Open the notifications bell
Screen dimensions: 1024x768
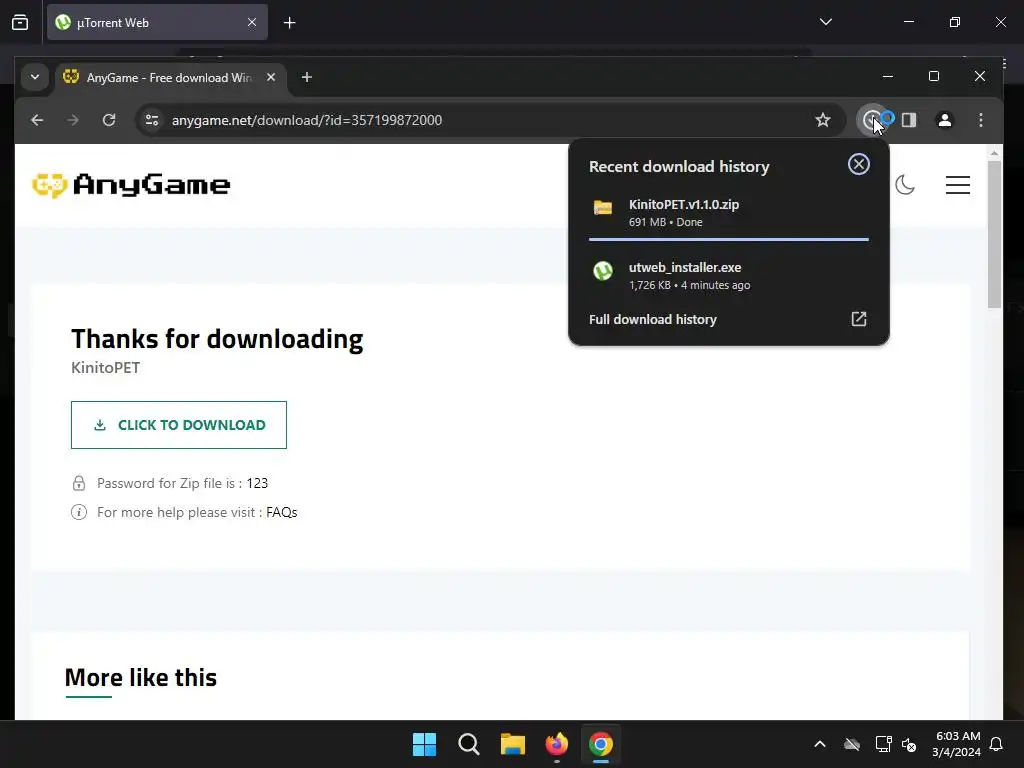tap(997, 744)
